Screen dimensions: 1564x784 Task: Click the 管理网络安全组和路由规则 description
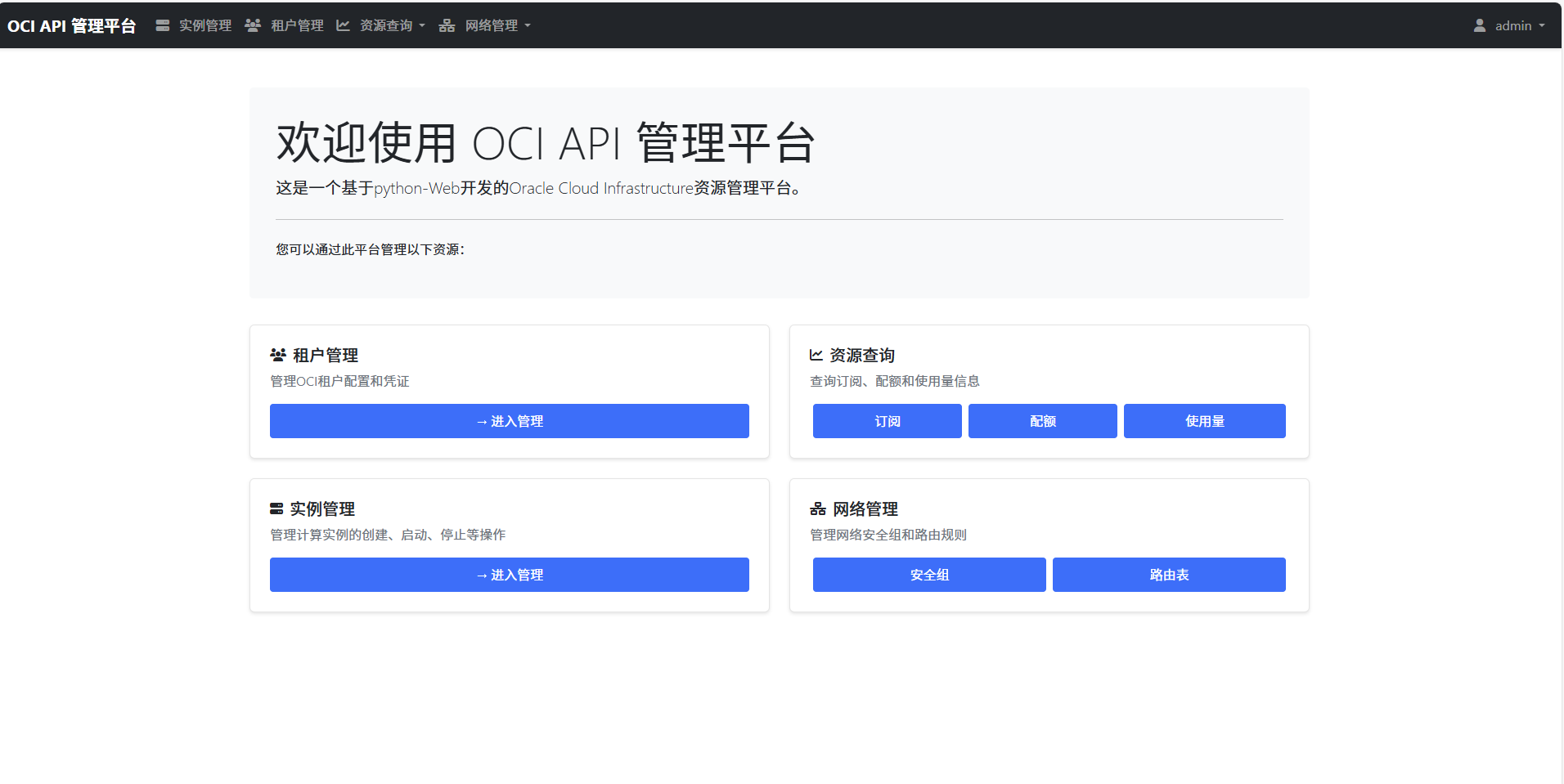pyautogui.click(x=888, y=535)
